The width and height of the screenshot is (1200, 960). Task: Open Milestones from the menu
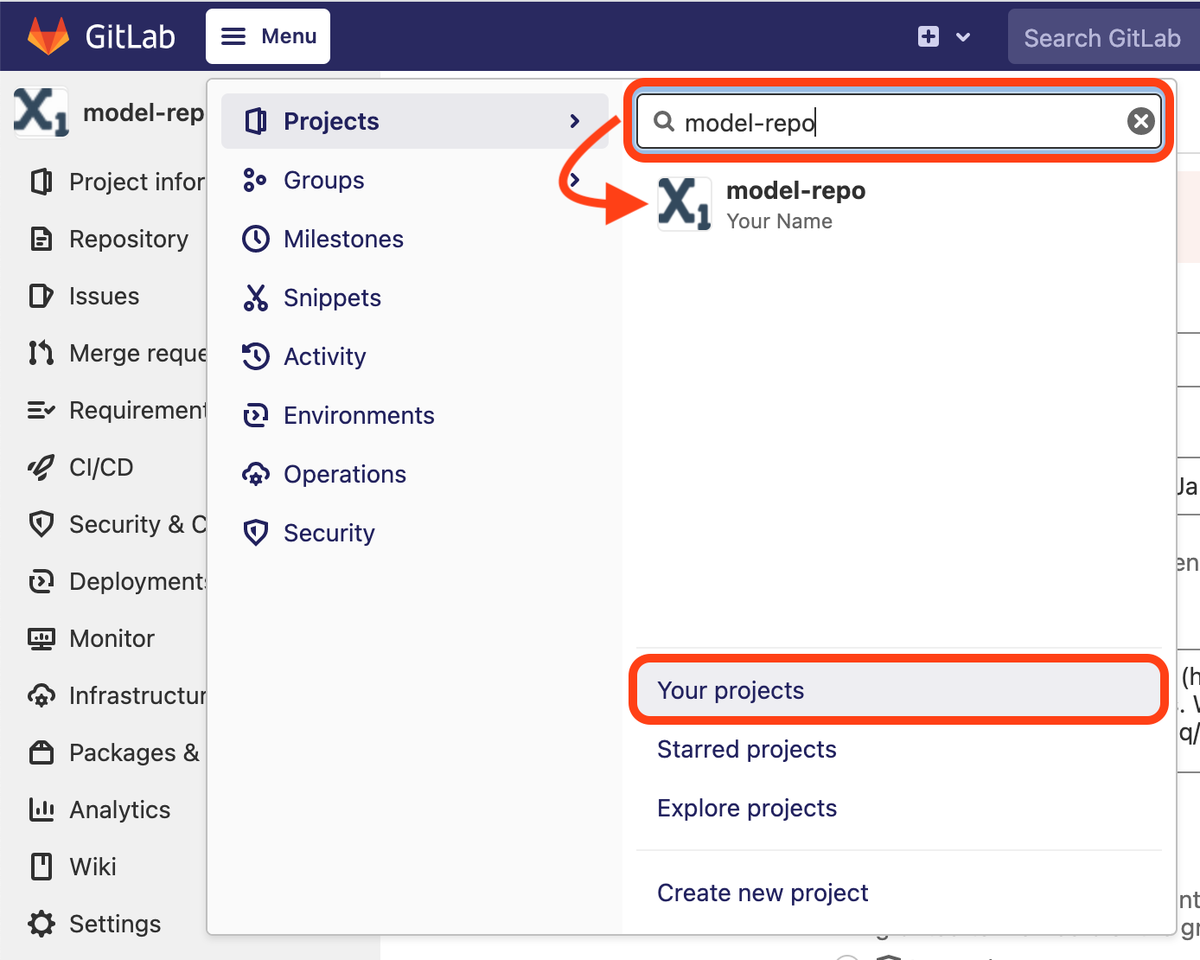tap(343, 239)
